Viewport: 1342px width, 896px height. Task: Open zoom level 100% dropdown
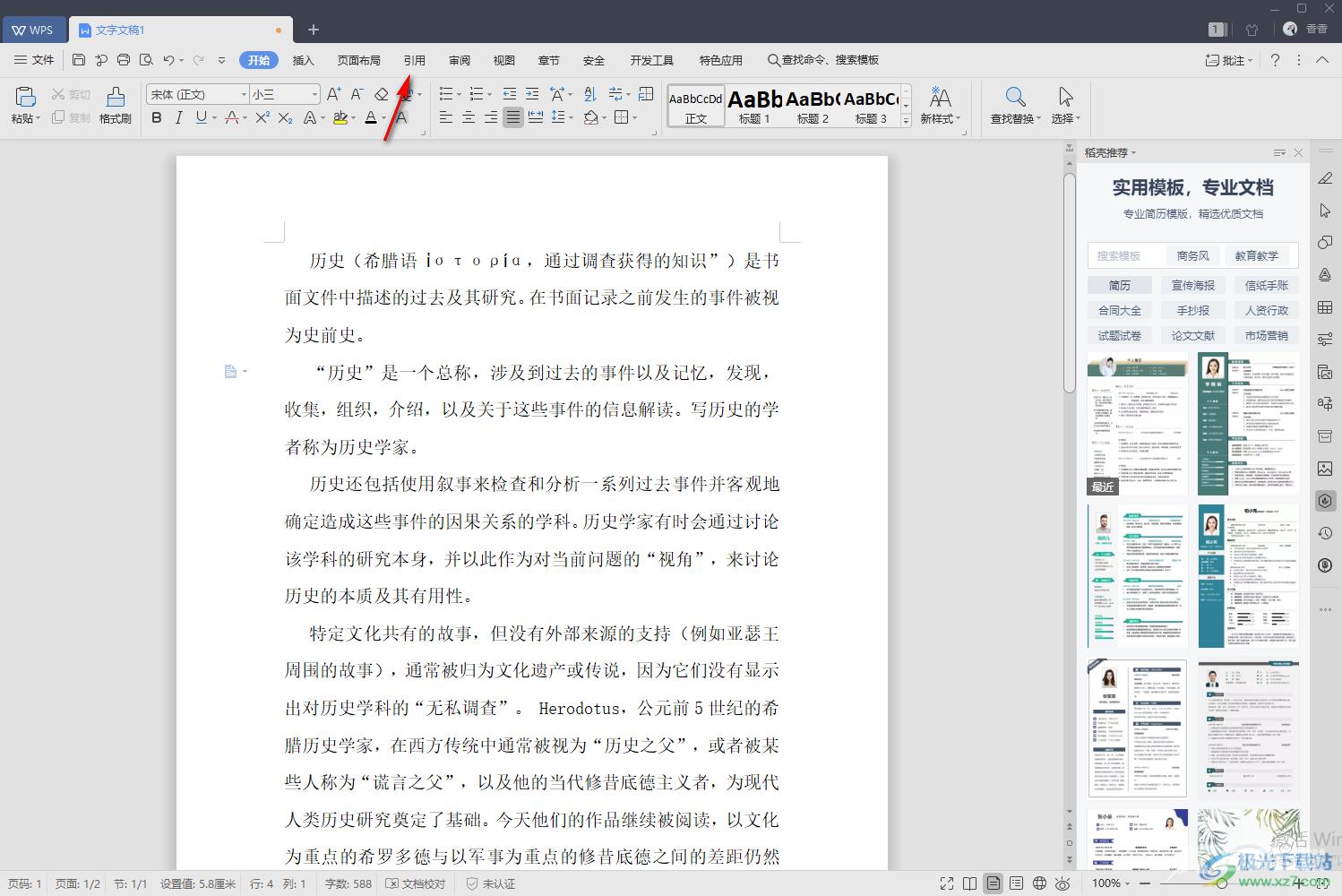click(1112, 883)
